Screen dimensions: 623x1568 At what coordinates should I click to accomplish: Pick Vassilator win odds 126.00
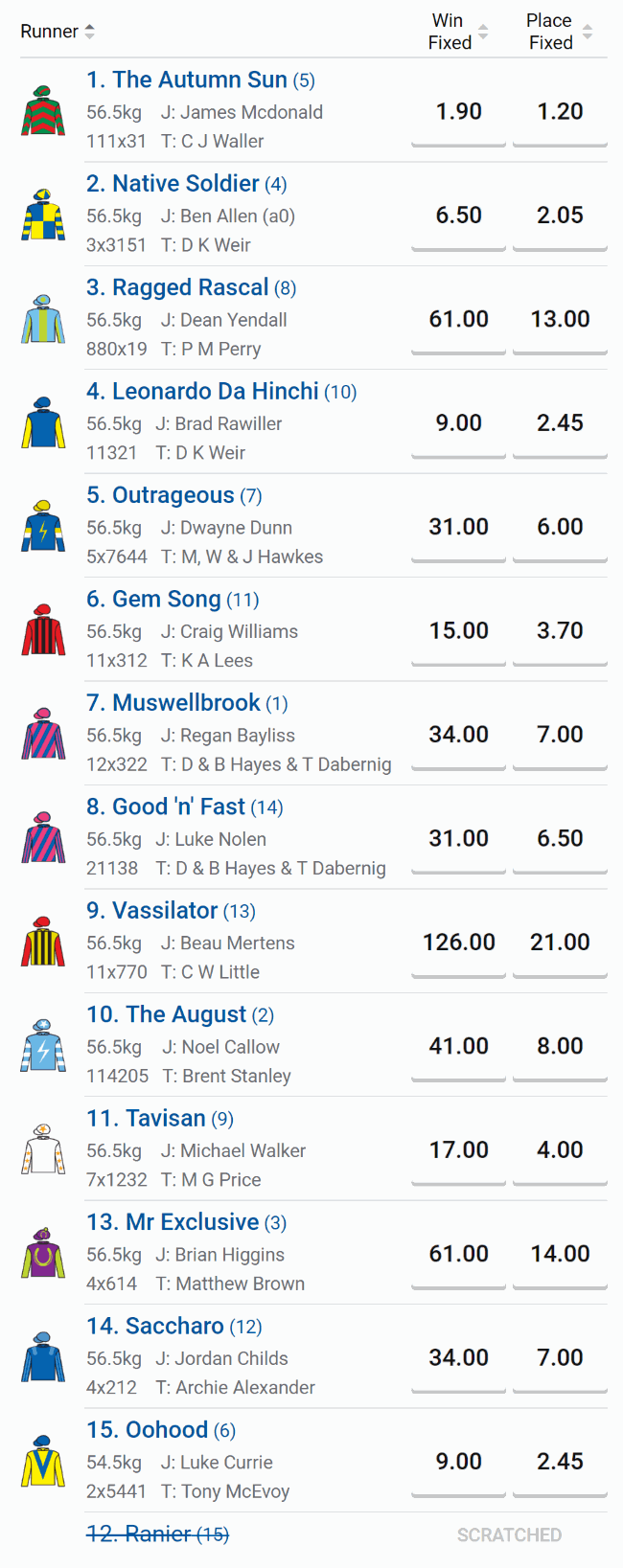pos(458,943)
